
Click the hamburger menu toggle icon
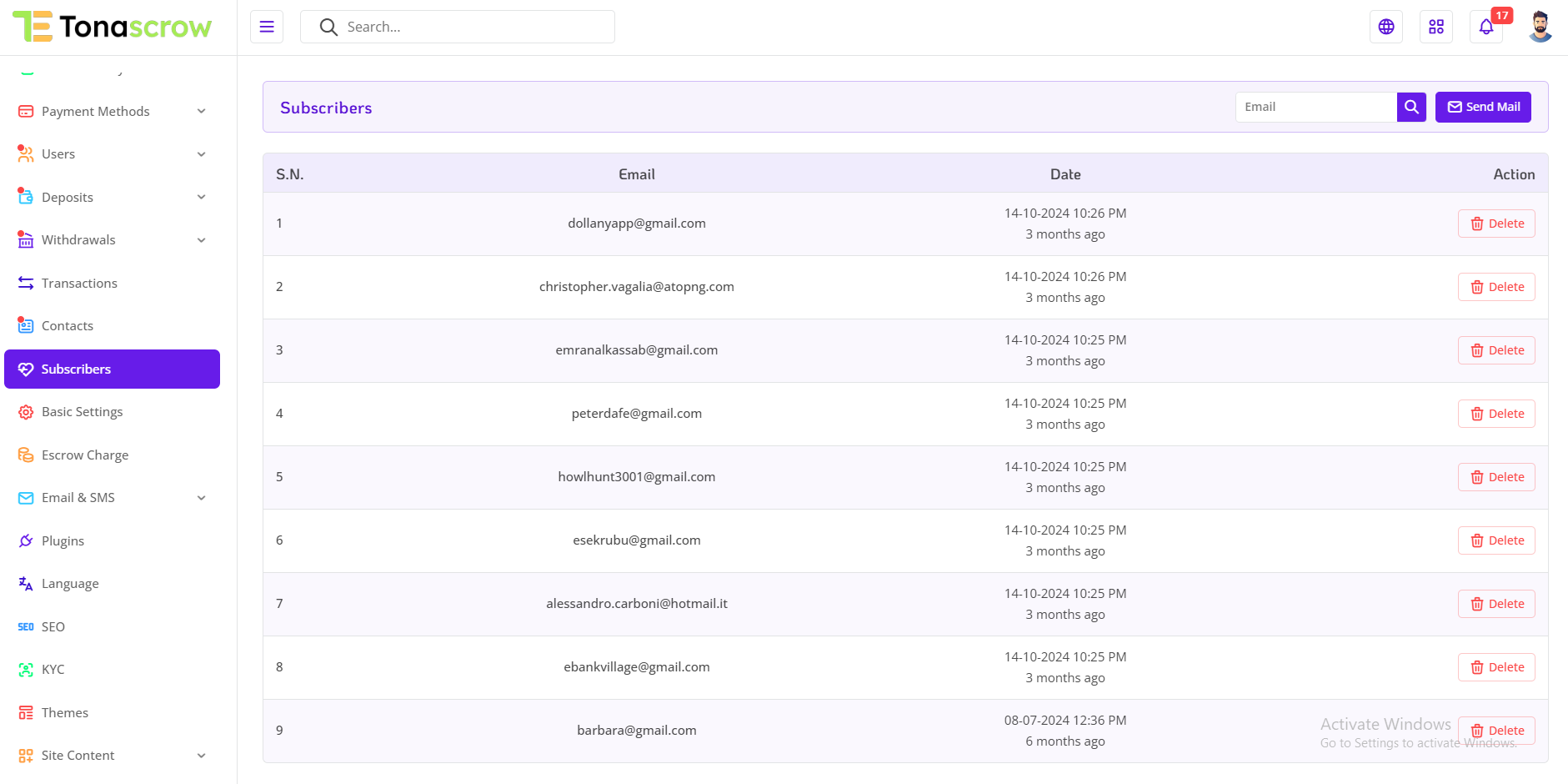tap(267, 27)
